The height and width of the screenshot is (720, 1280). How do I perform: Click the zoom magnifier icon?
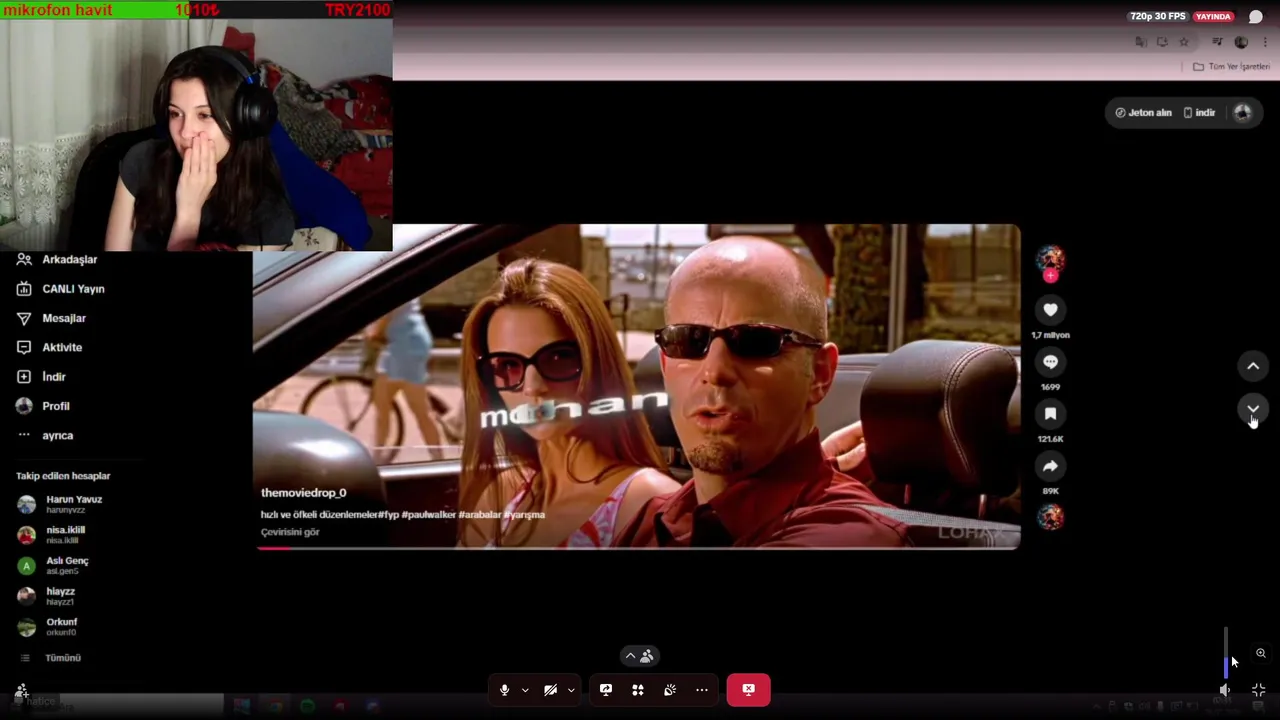[x=1261, y=653]
